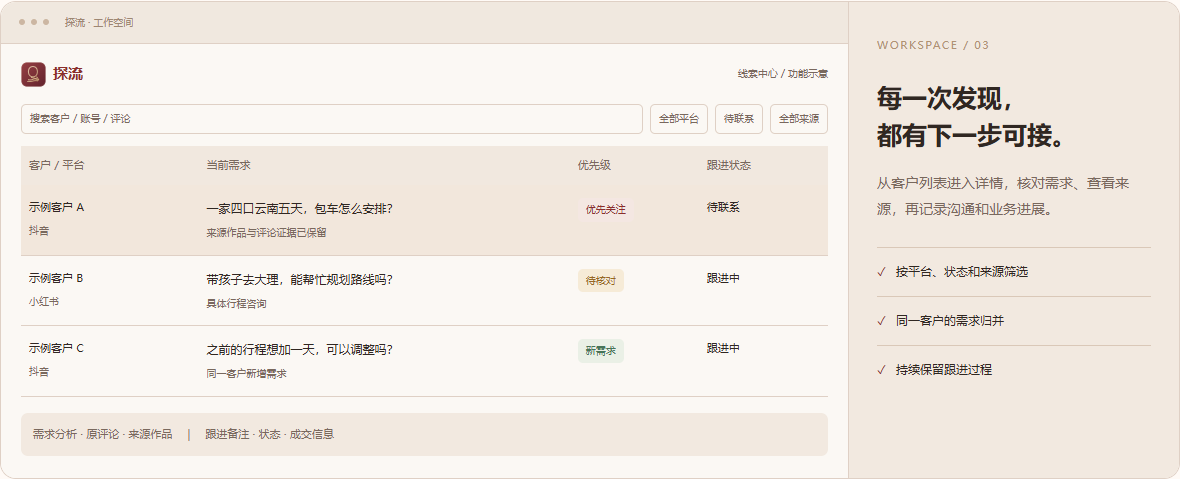Click the 探流 · 工作空间 window title
Viewport: 1180px width, 479px height.
[x=99, y=23]
